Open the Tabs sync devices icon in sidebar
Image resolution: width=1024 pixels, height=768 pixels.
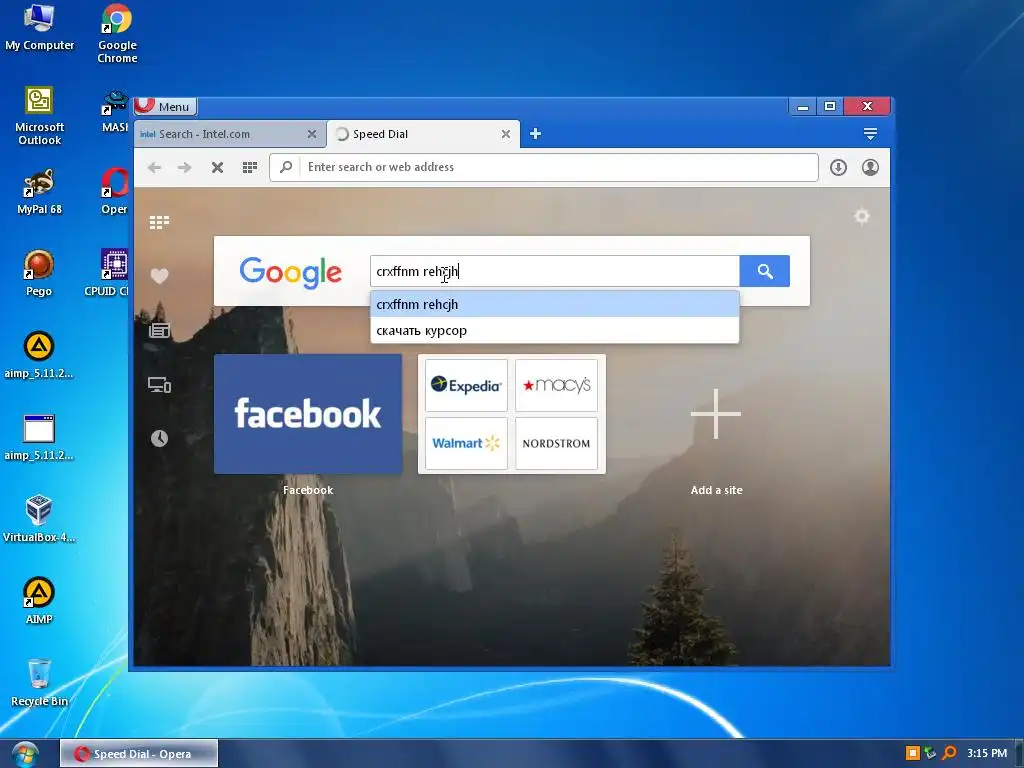coord(159,385)
